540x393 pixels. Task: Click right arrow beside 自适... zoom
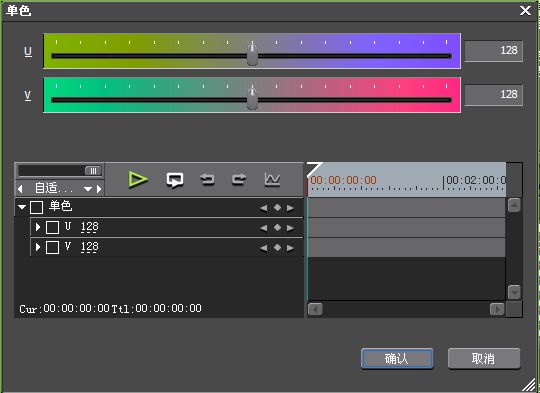pyautogui.click(x=99, y=188)
